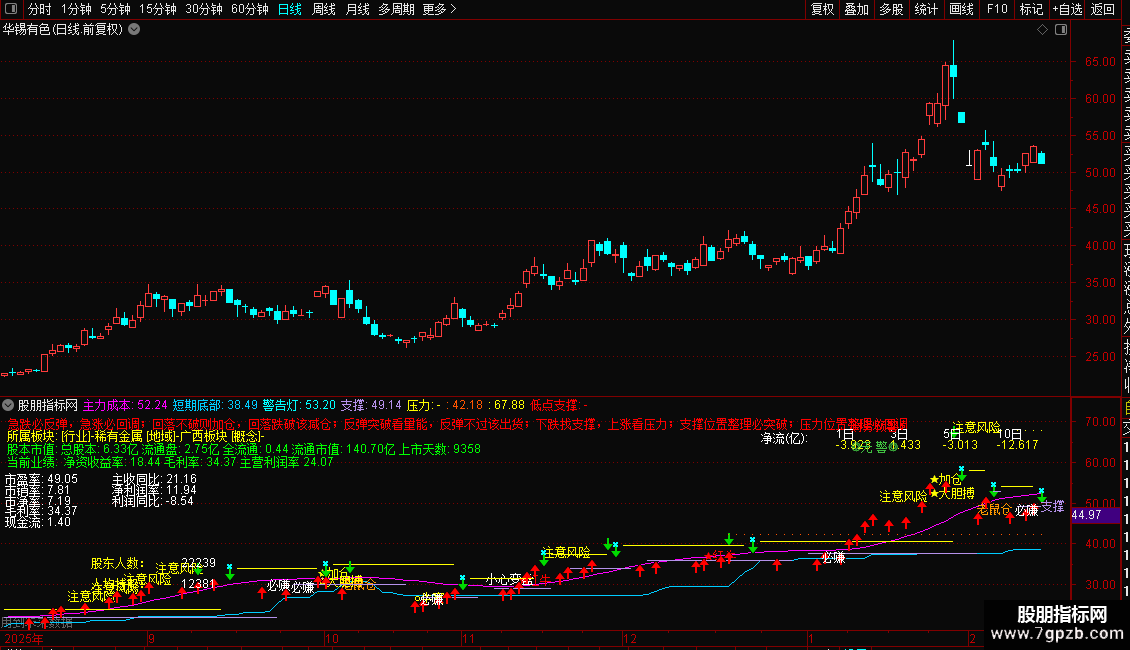
Task: Click the 65.00 price axis label
Action: click(x=1100, y=62)
